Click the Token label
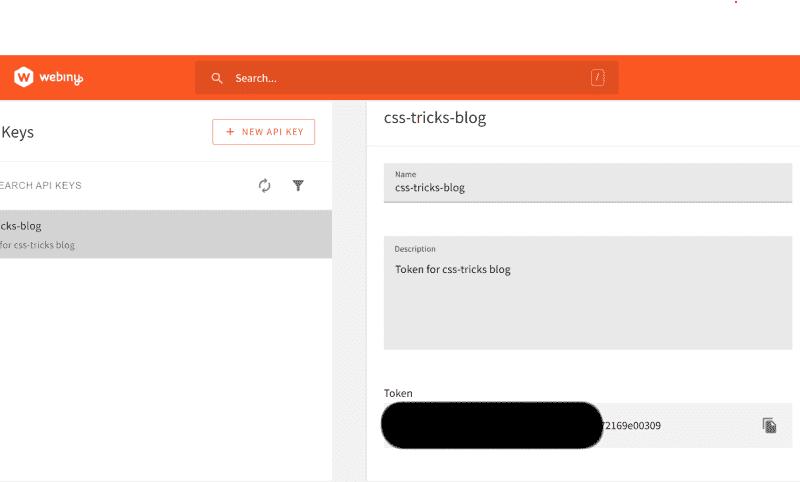 tap(398, 393)
